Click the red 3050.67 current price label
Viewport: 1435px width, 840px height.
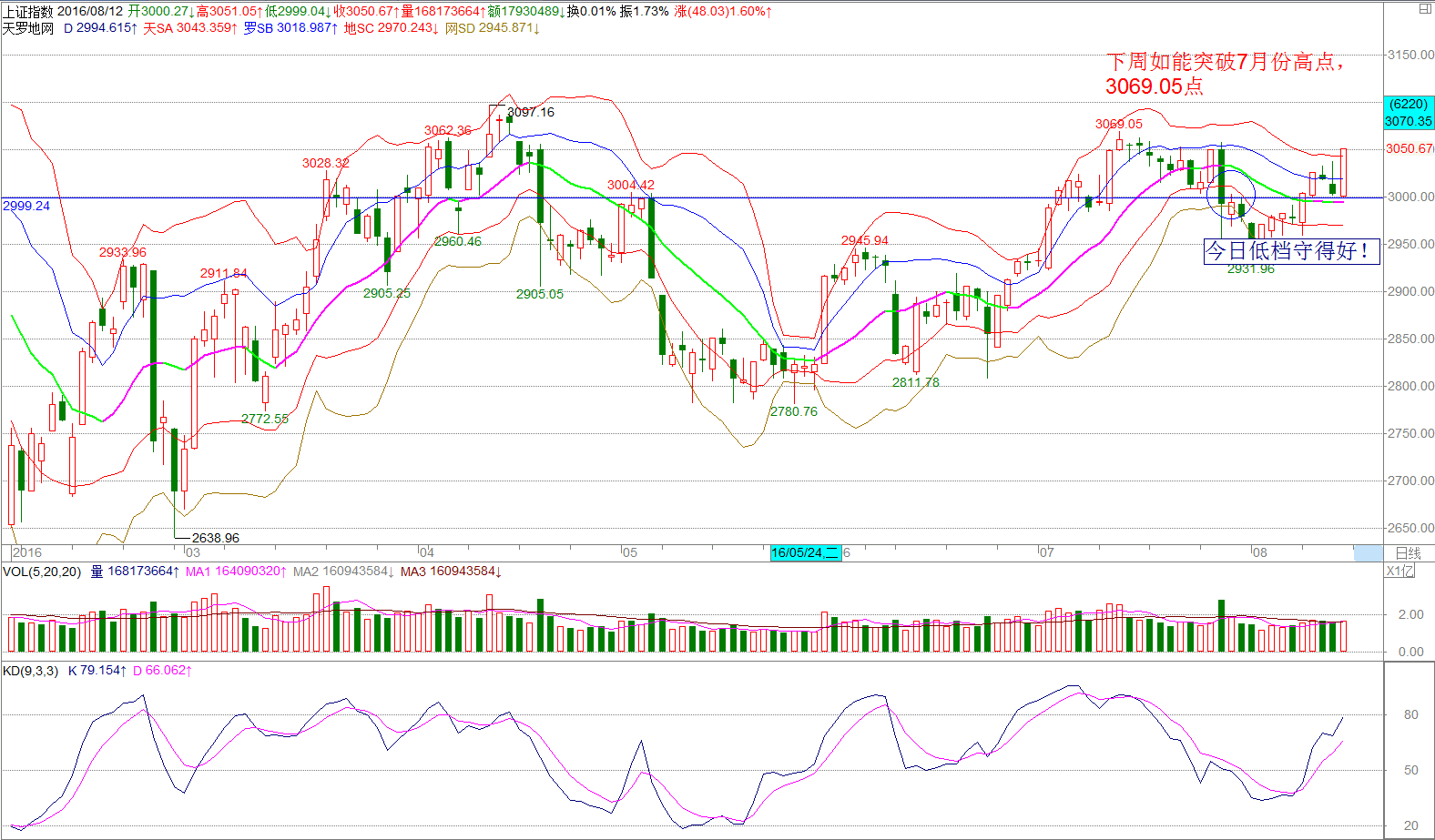[x=1410, y=148]
